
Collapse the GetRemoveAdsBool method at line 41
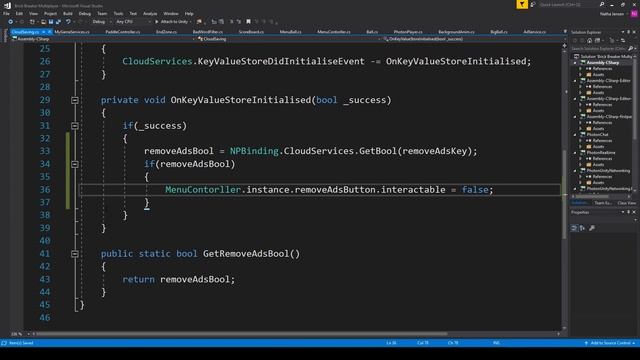pyautogui.click(x=75, y=254)
